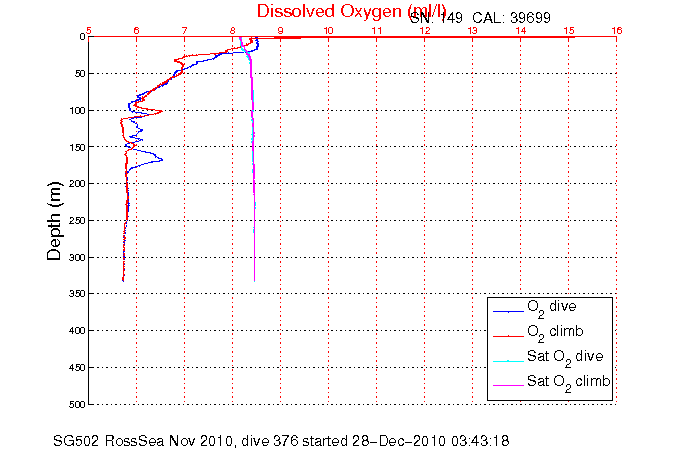This screenshot has height=454, width=681.
Task: Click depth tick label 100
Action: (77, 111)
